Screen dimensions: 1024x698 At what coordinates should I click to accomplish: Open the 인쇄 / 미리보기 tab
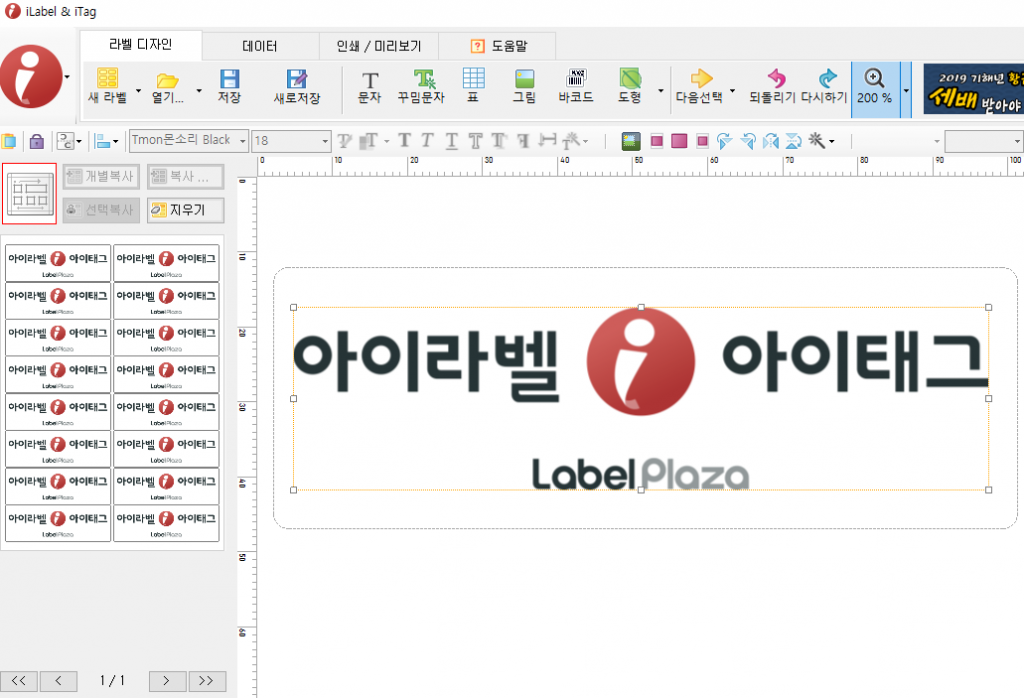click(x=379, y=46)
